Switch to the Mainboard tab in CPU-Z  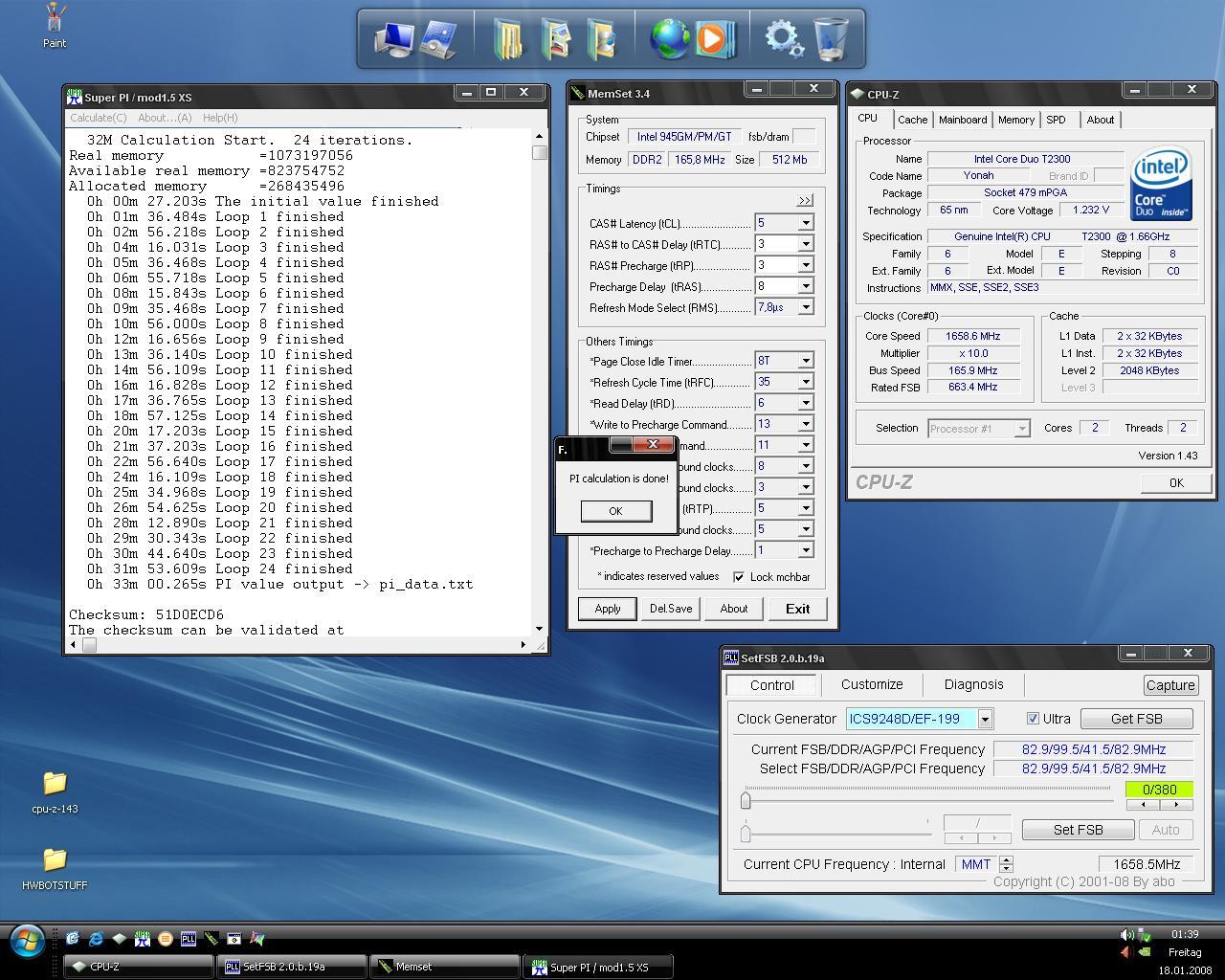click(963, 120)
